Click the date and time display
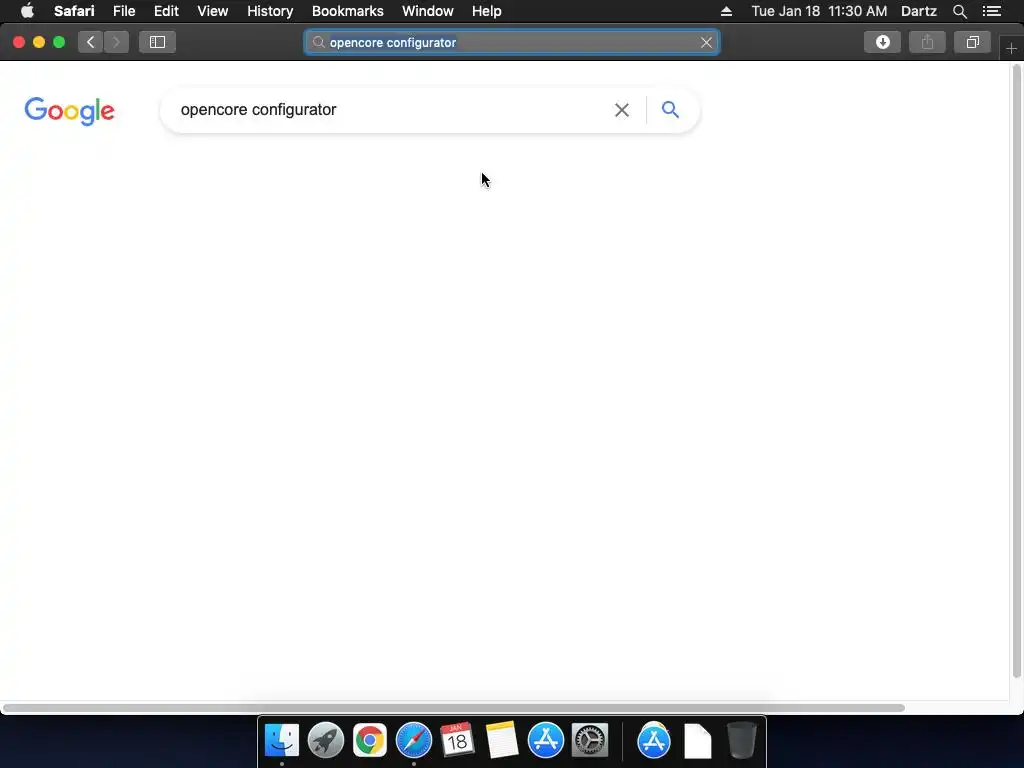1024x768 pixels. tap(819, 11)
